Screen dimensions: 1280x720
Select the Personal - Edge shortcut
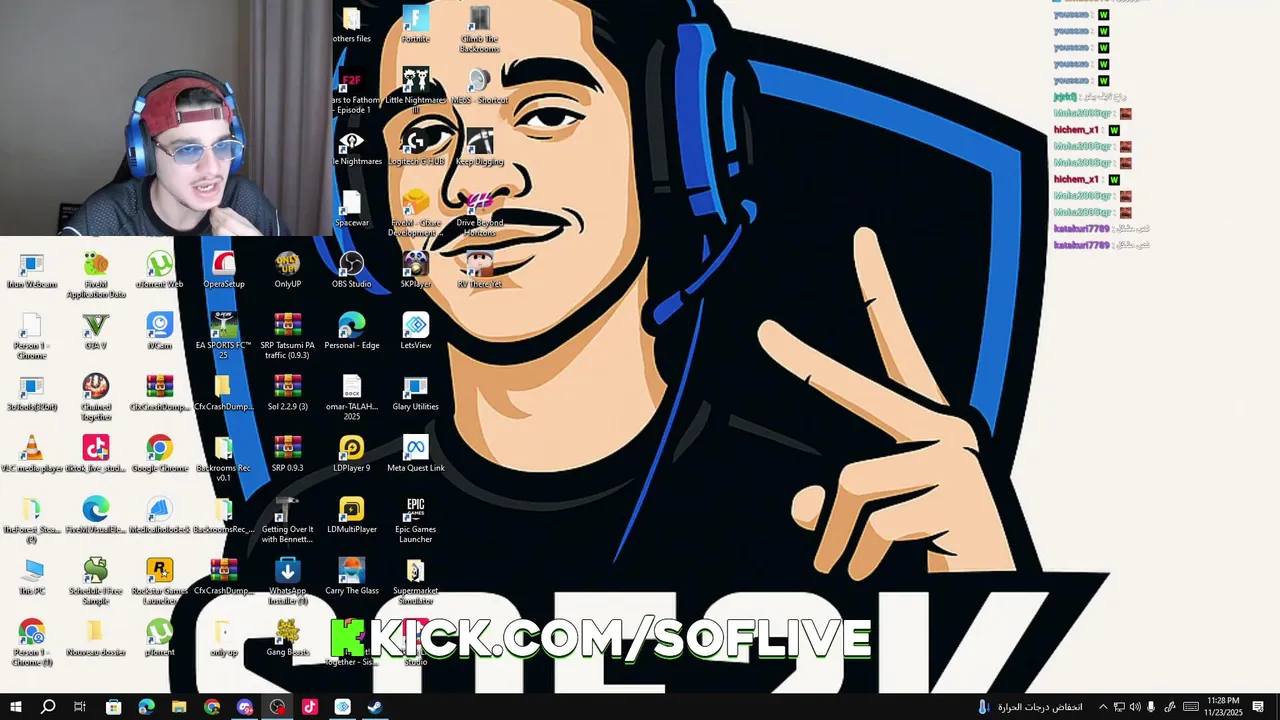point(352,332)
